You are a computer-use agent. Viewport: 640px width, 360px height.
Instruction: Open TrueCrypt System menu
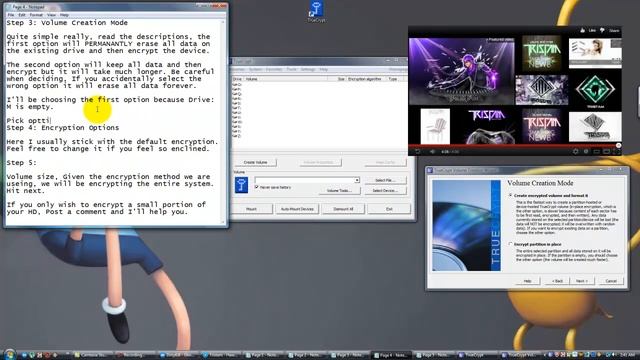pos(256,69)
